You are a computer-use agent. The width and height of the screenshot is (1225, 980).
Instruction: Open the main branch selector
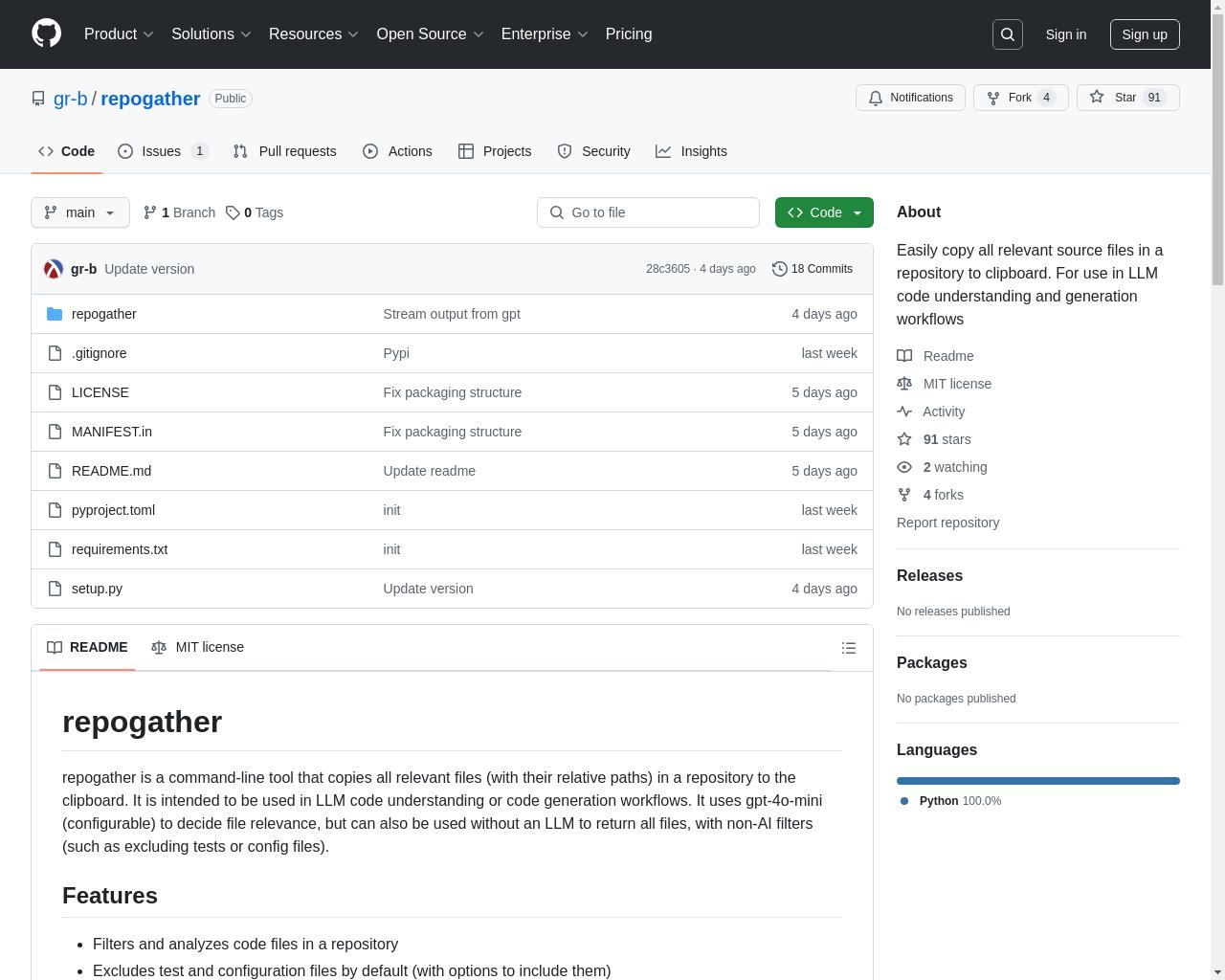(80, 212)
